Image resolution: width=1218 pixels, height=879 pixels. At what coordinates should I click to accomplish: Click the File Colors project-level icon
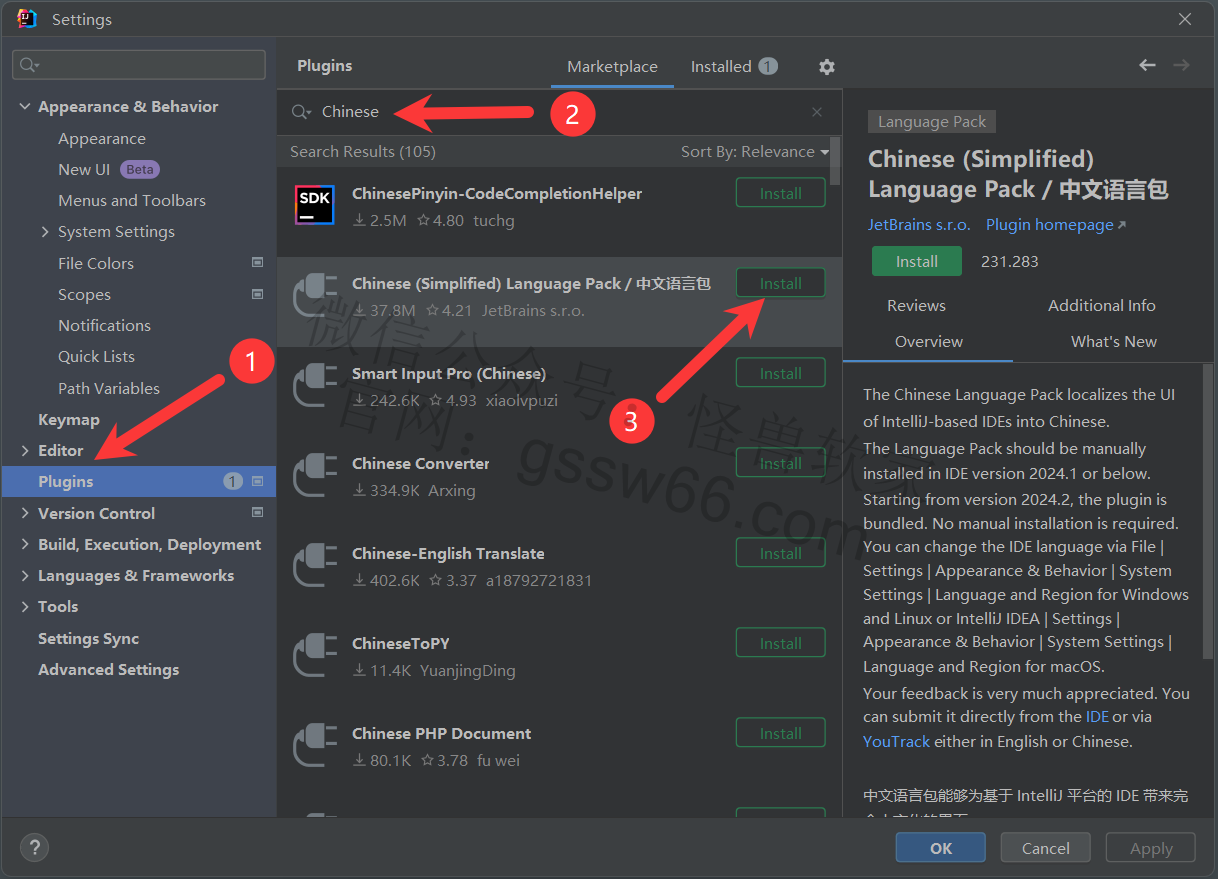click(257, 263)
